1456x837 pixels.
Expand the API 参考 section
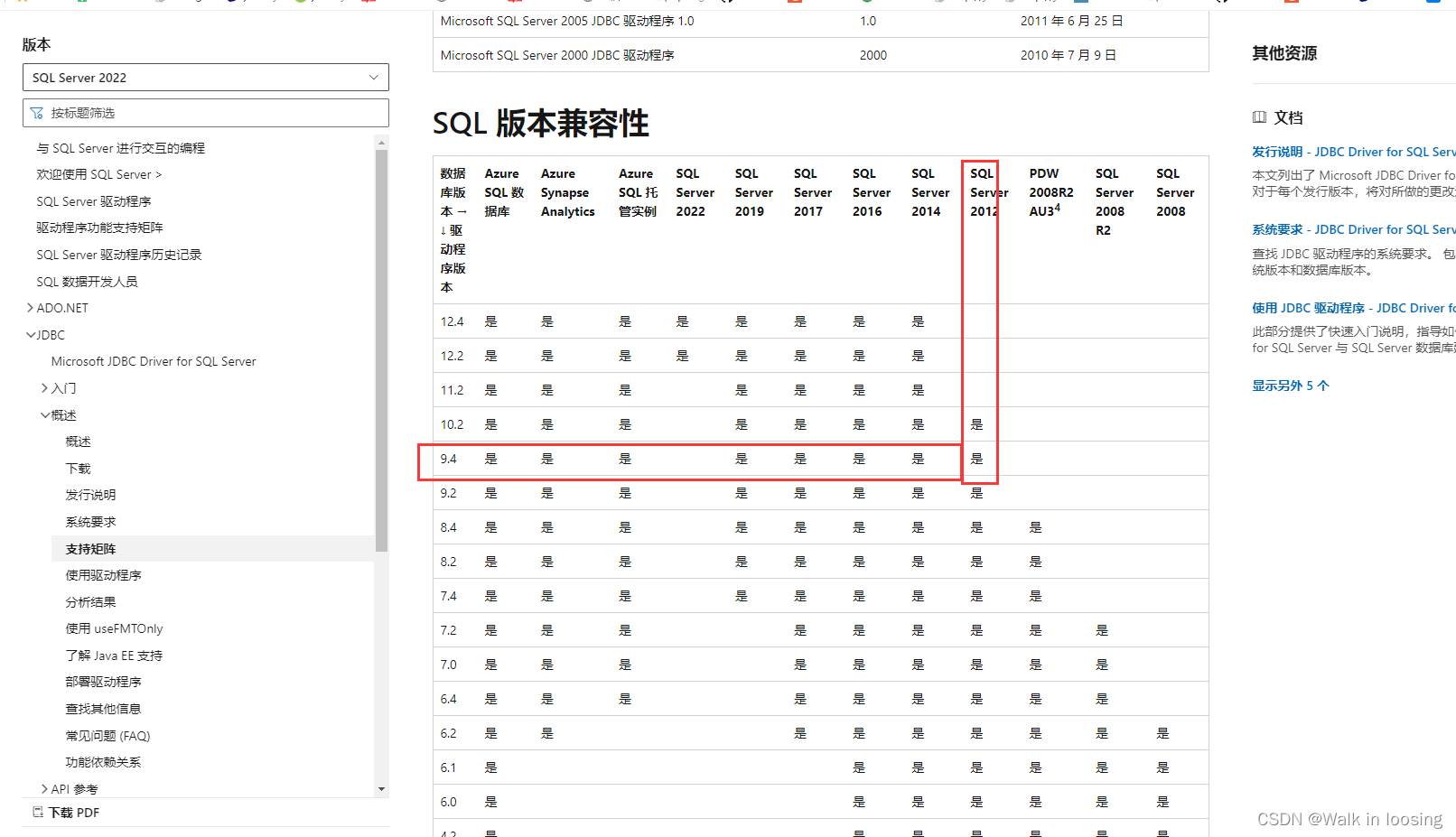44,788
